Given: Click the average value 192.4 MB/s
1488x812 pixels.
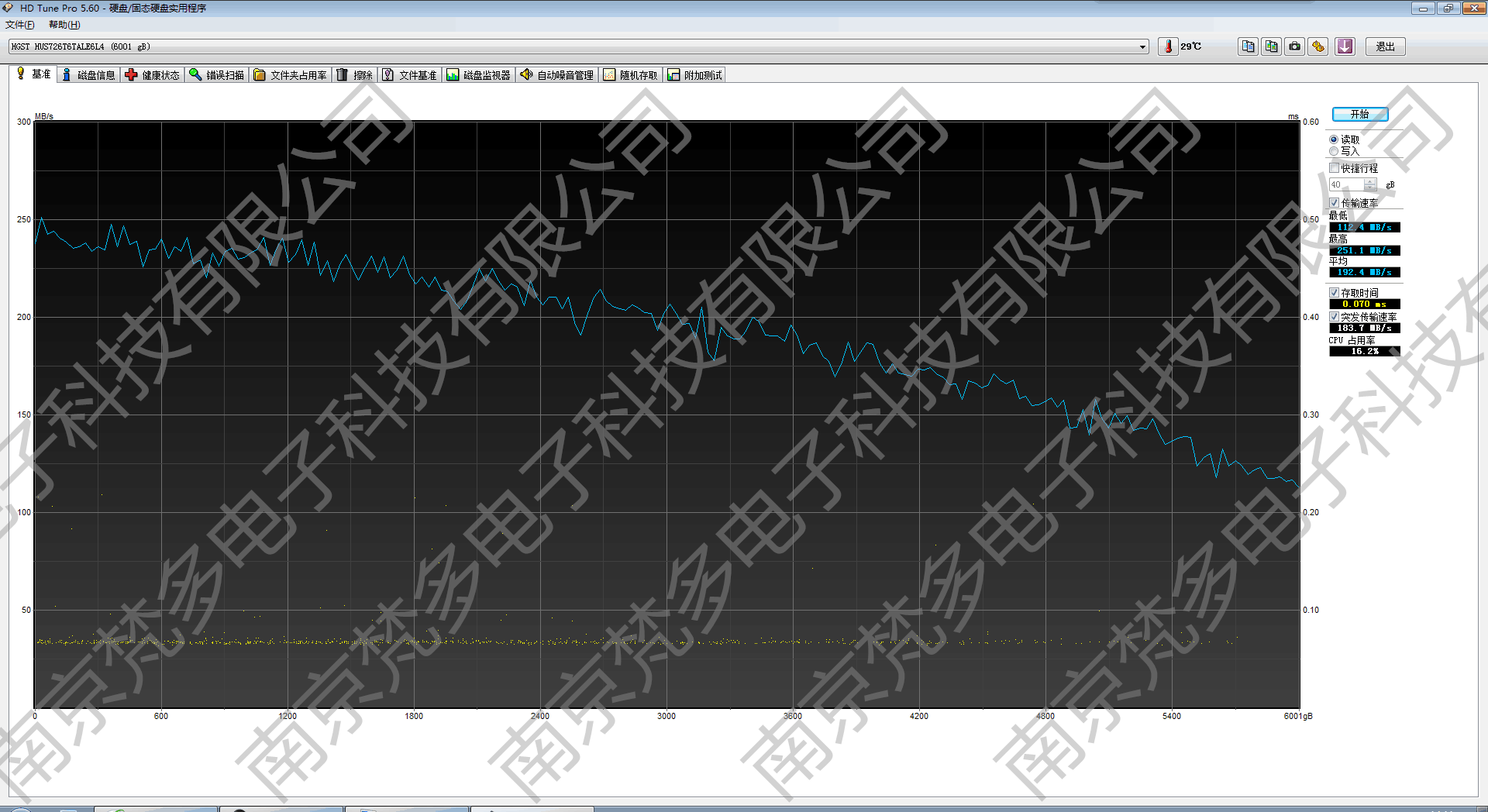Looking at the screenshot, I should [1365, 272].
